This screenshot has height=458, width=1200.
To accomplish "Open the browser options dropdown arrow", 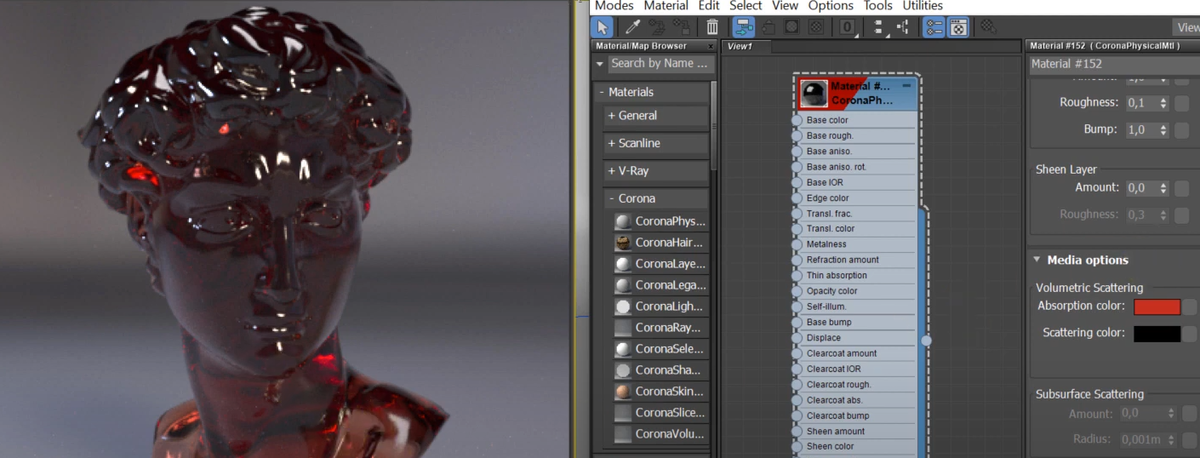I will coord(600,63).
